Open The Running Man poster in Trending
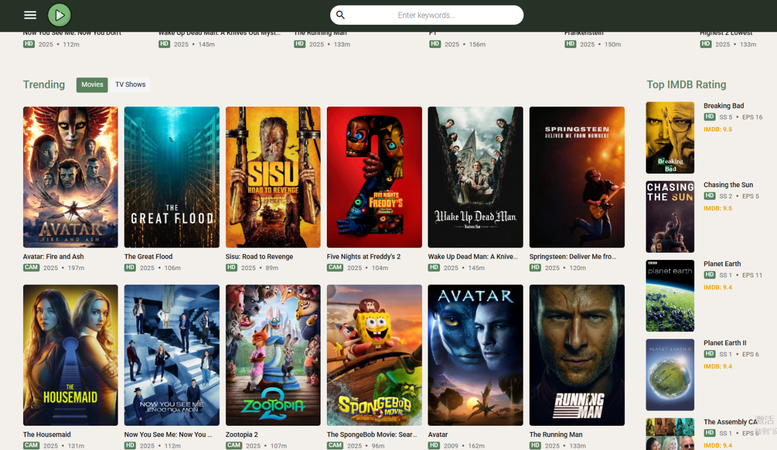 pyautogui.click(x=577, y=355)
